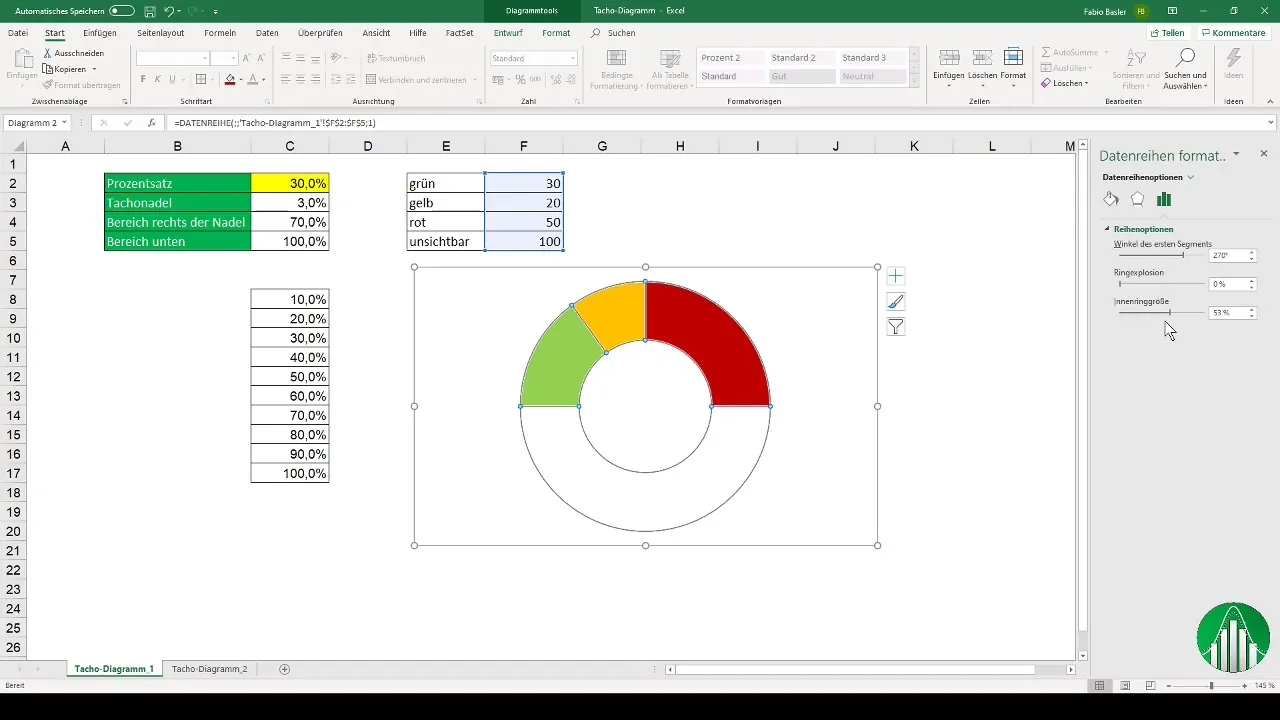
Task: Switch to Page Break Preview in status bar
Action: click(1151, 685)
